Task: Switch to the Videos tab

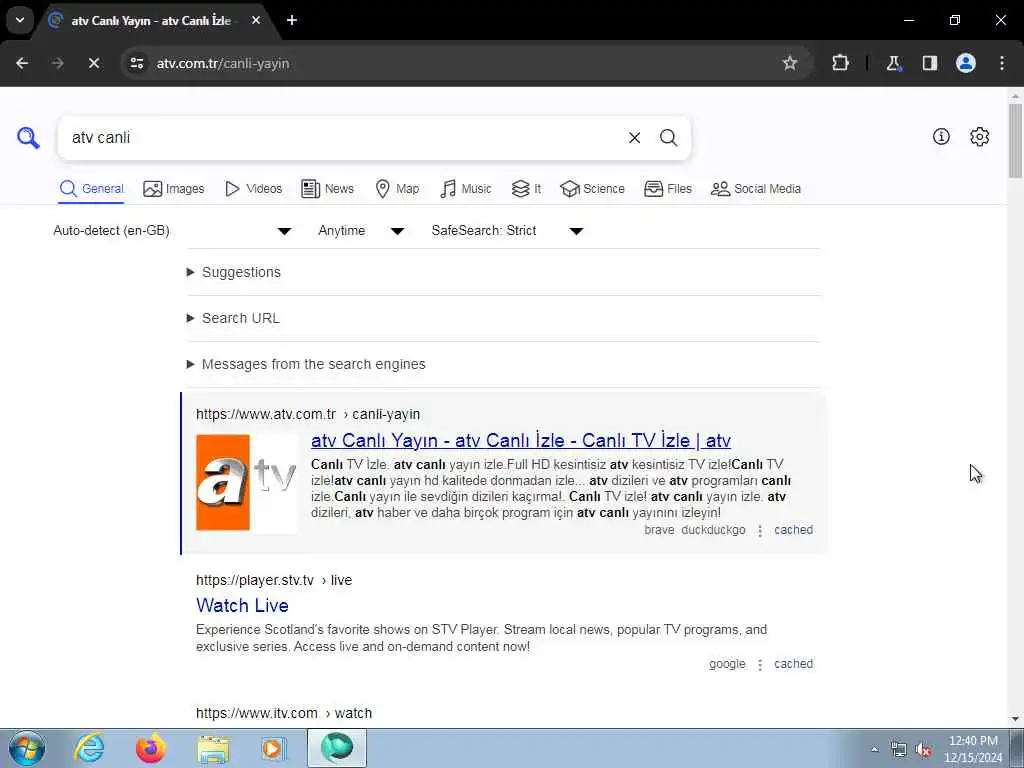Action: coord(253,189)
